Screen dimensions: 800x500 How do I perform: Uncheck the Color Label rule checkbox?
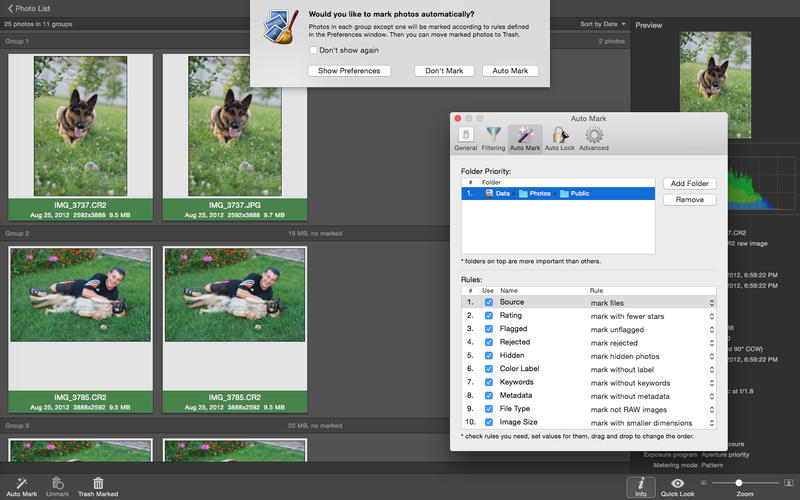tap(489, 369)
